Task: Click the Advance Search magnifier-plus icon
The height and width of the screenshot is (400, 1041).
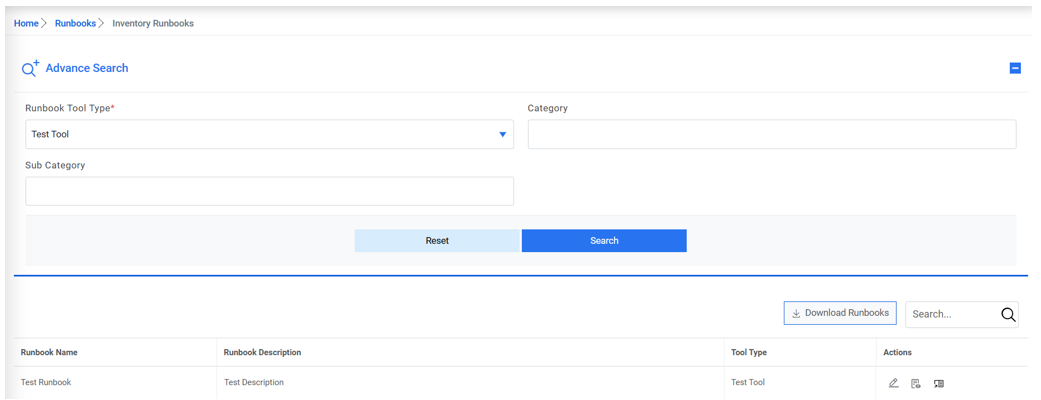Action: 30,68
